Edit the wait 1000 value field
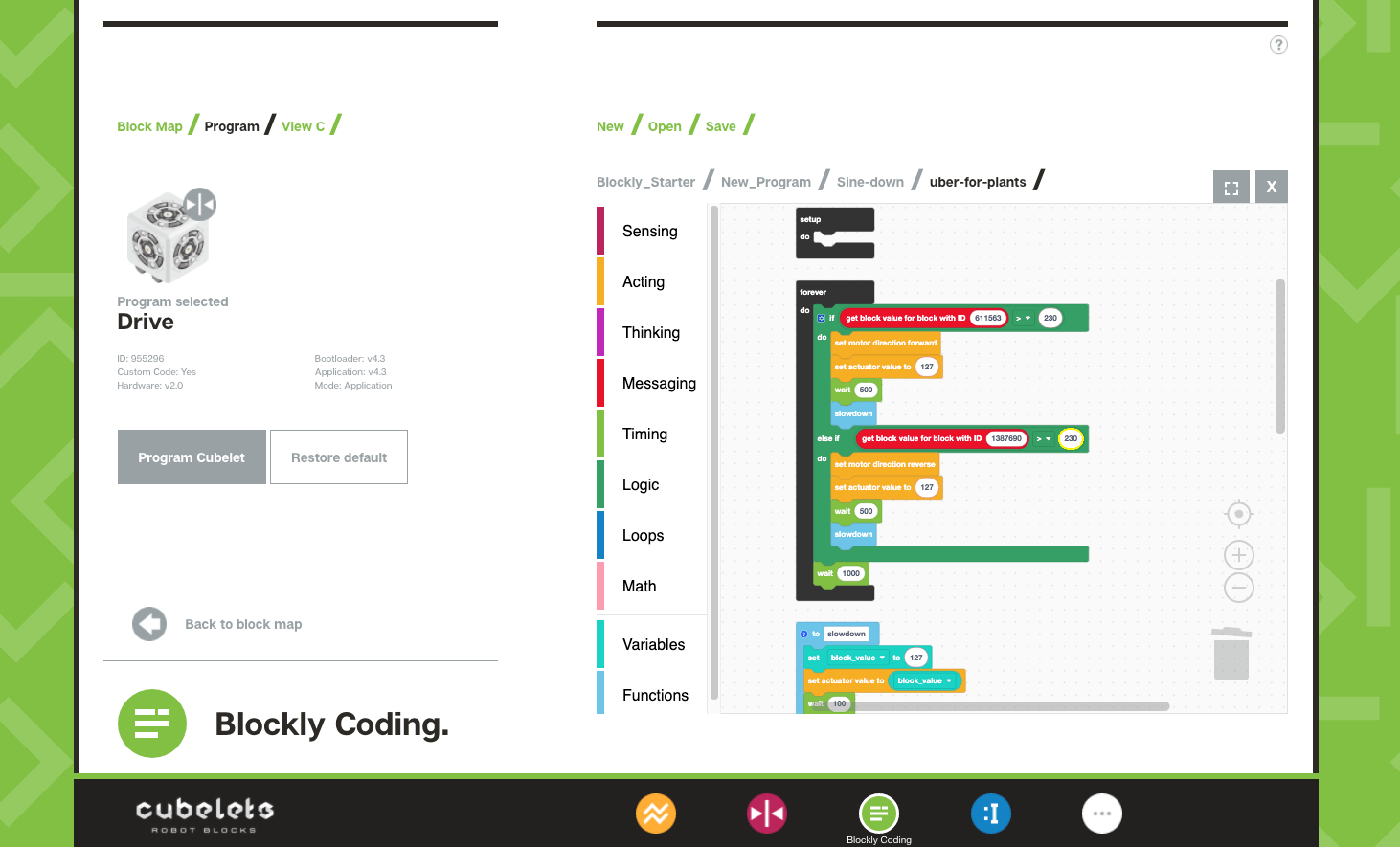 [851, 573]
